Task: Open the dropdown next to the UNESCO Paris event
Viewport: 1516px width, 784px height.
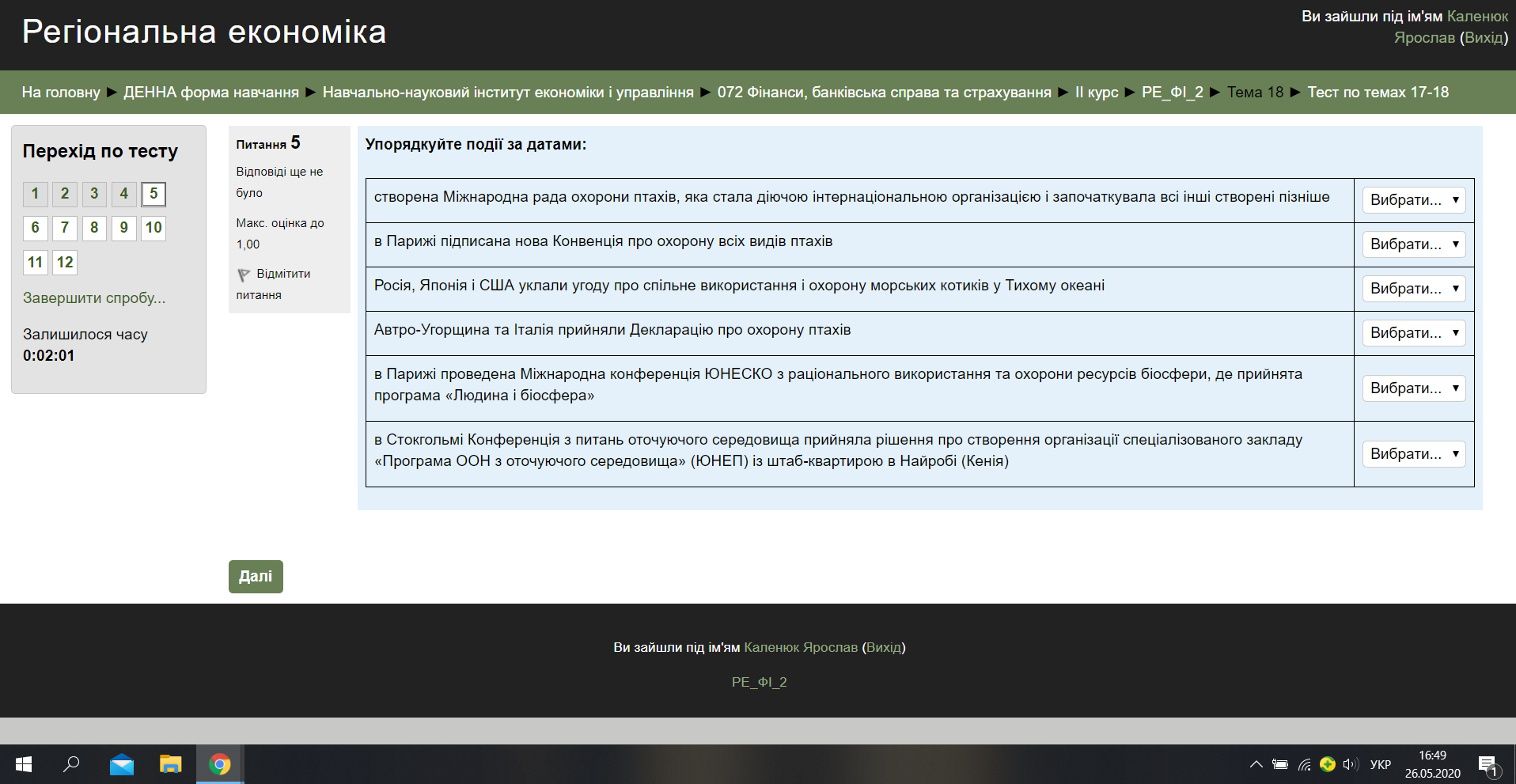Action: tap(1413, 388)
